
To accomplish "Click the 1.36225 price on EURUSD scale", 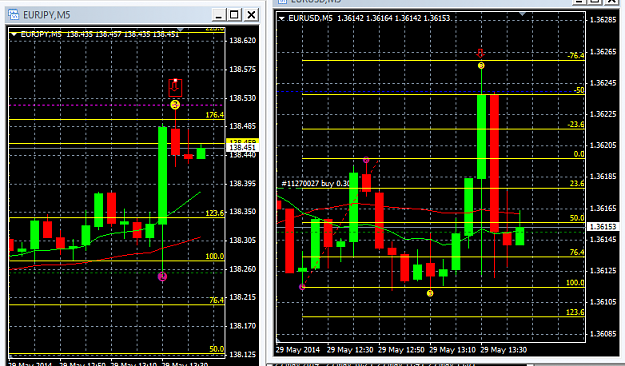I will tap(603, 114).
